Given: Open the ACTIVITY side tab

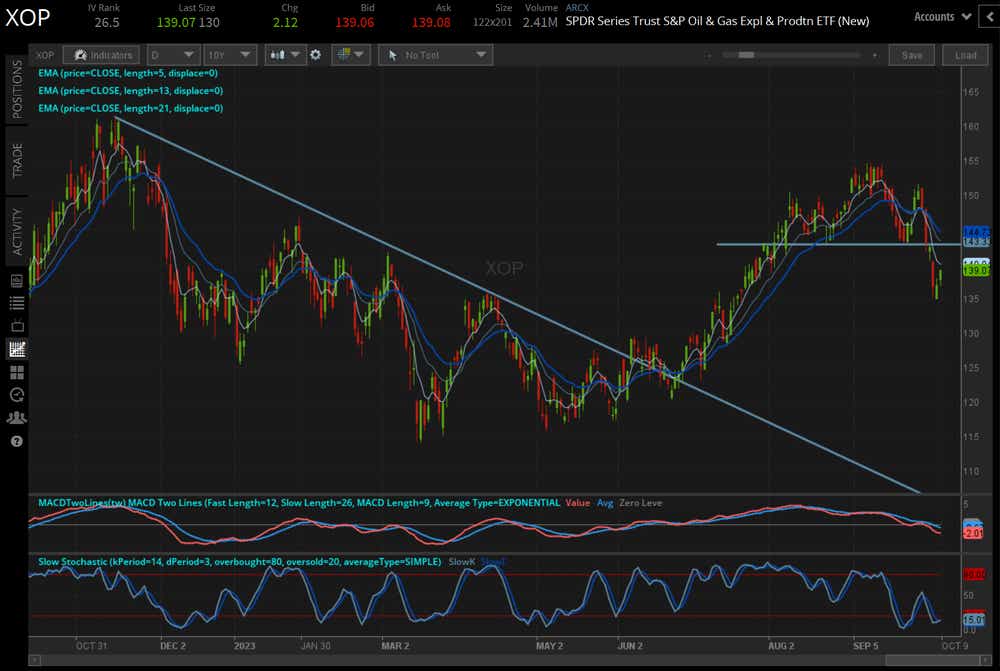Looking at the screenshot, I should (x=17, y=232).
